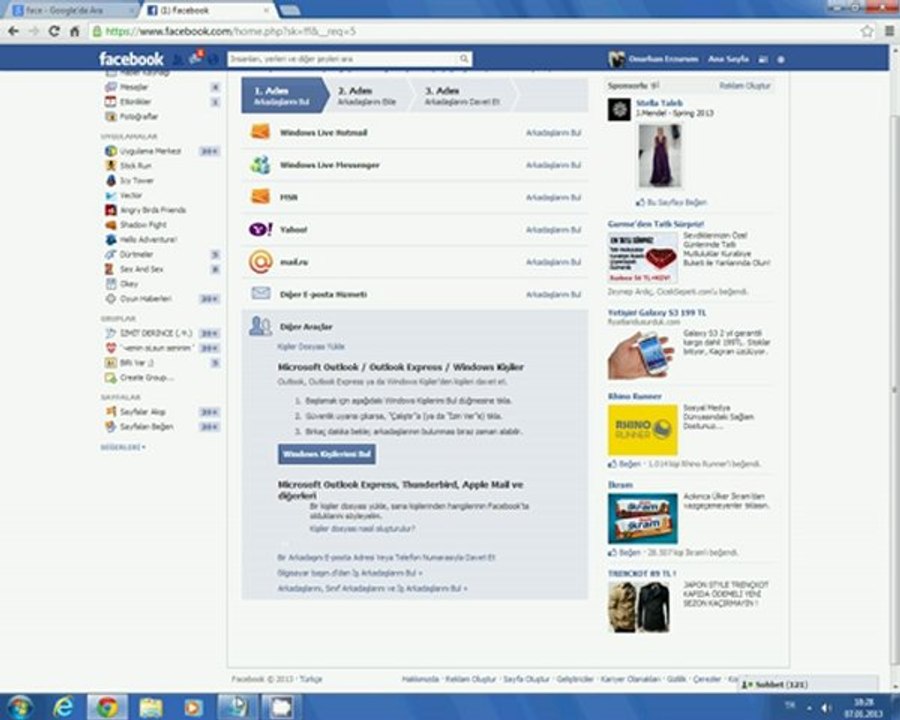Open the Chrome menu icon

pyautogui.click(x=889, y=31)
